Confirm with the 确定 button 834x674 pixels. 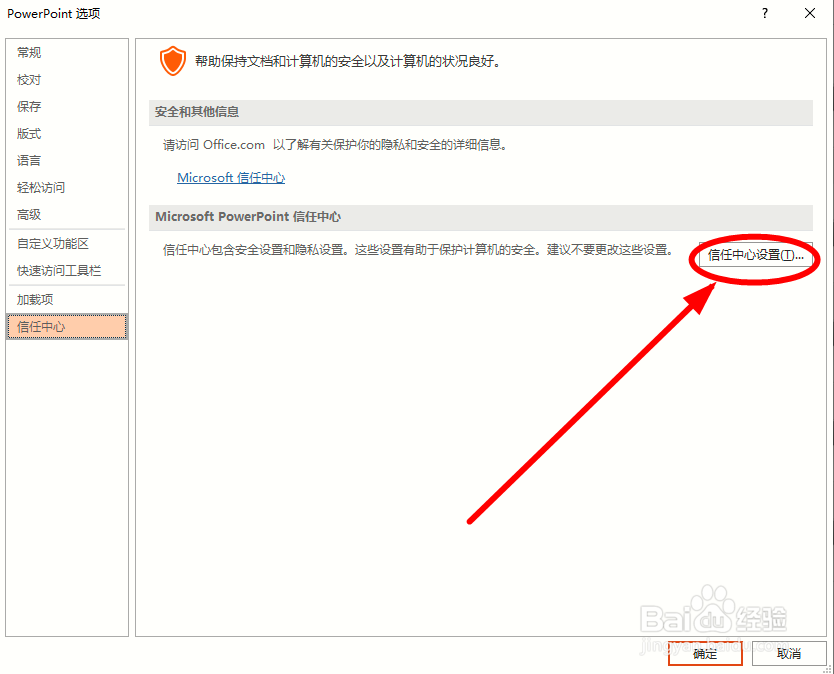tap(705, 653)
